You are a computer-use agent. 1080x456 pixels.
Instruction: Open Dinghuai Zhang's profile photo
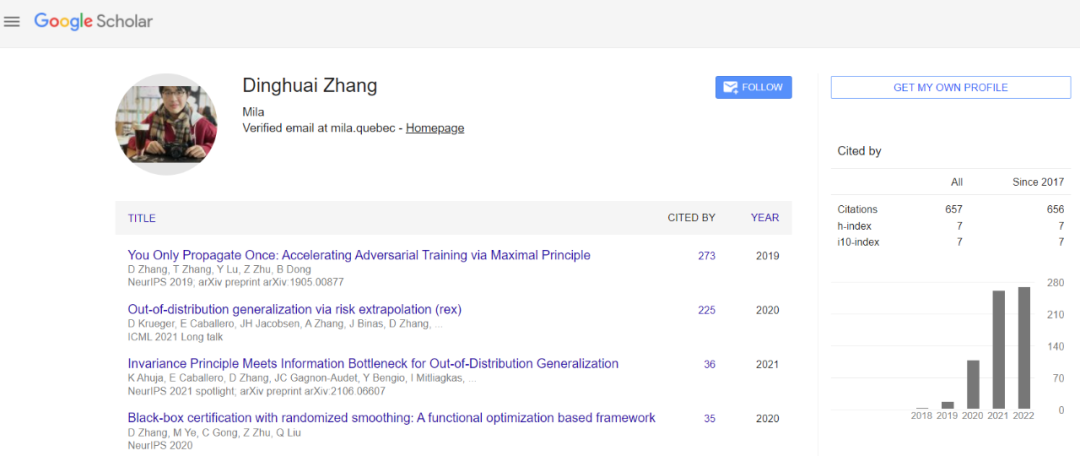pos(166,124)
